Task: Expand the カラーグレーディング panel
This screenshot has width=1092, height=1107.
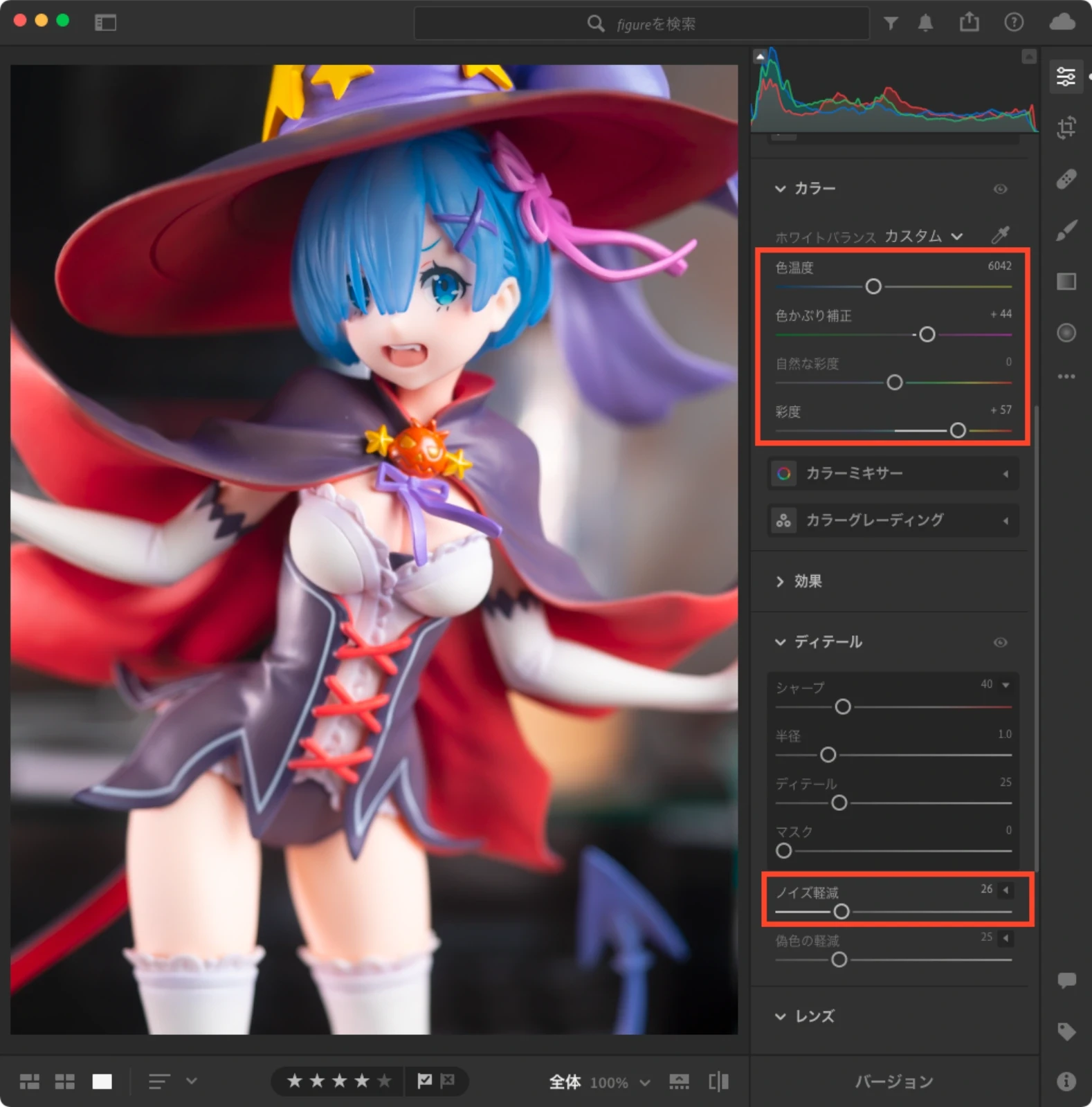Action: [x=893, y=521]
